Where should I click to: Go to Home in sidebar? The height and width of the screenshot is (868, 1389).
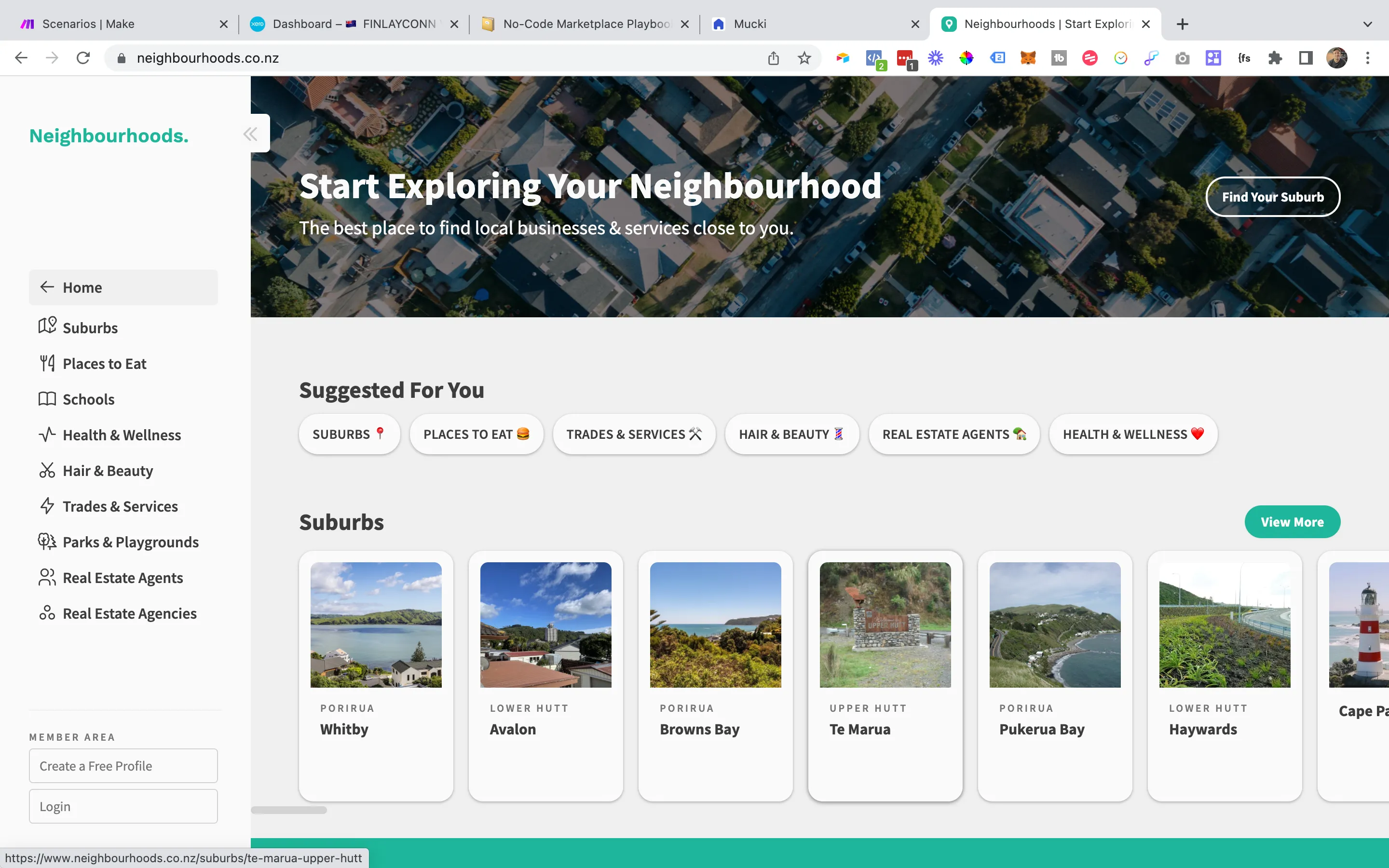click(x=123, y=287)
